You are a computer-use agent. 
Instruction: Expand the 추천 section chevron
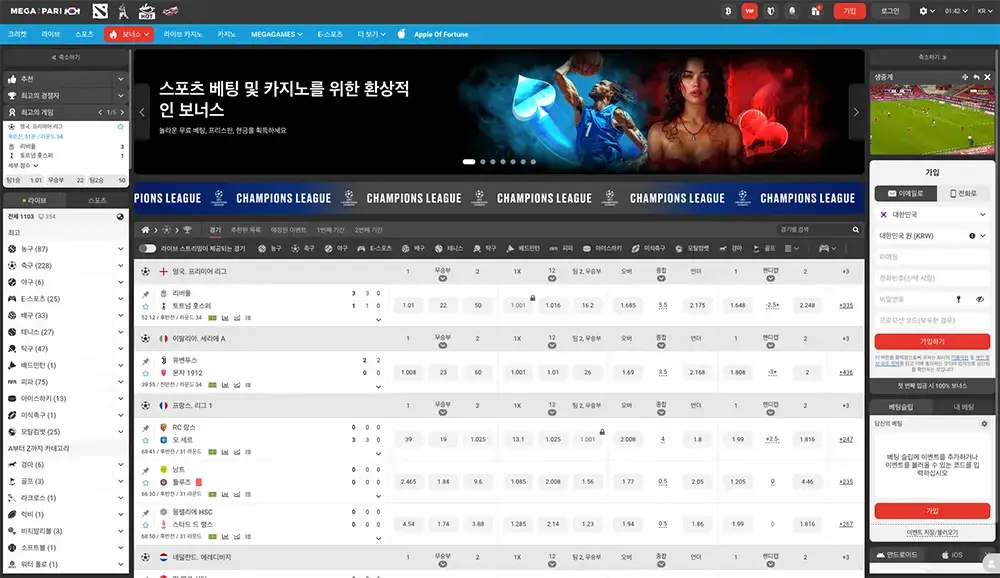[x=121, y=79]
